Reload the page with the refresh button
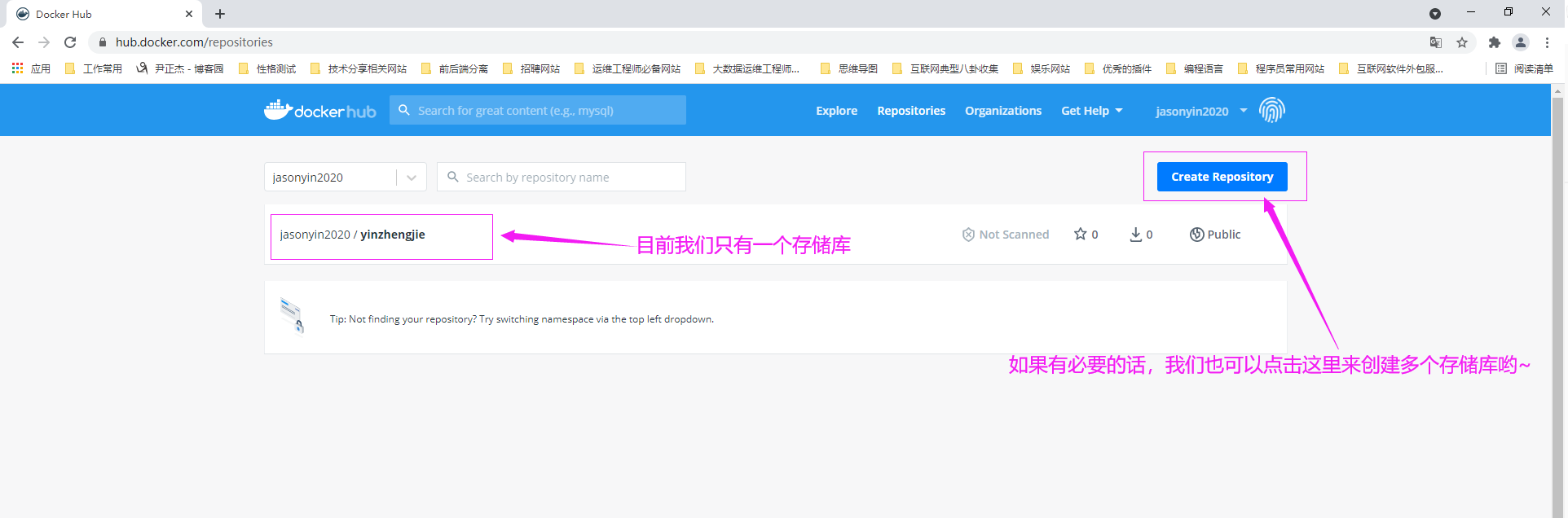Image resolution: width=1568 pixels, height=518 pixels. (70, 42)
